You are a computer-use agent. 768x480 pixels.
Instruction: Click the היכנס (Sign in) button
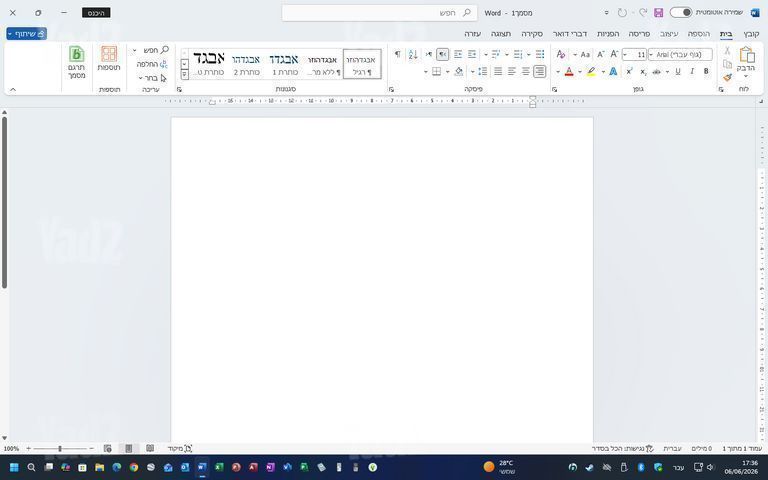pyautogui.click(x=96, y=13)
